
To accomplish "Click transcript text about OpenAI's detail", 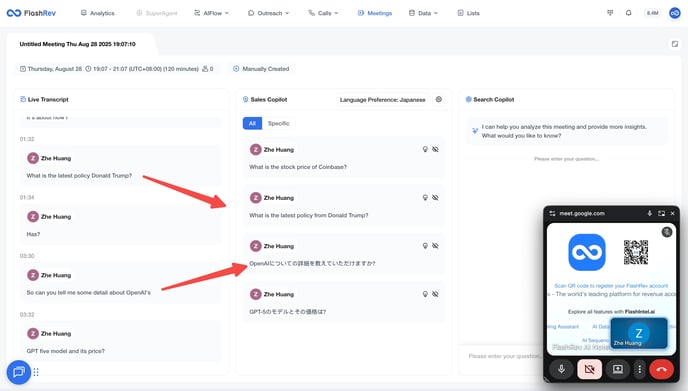I will pos(88,292).
